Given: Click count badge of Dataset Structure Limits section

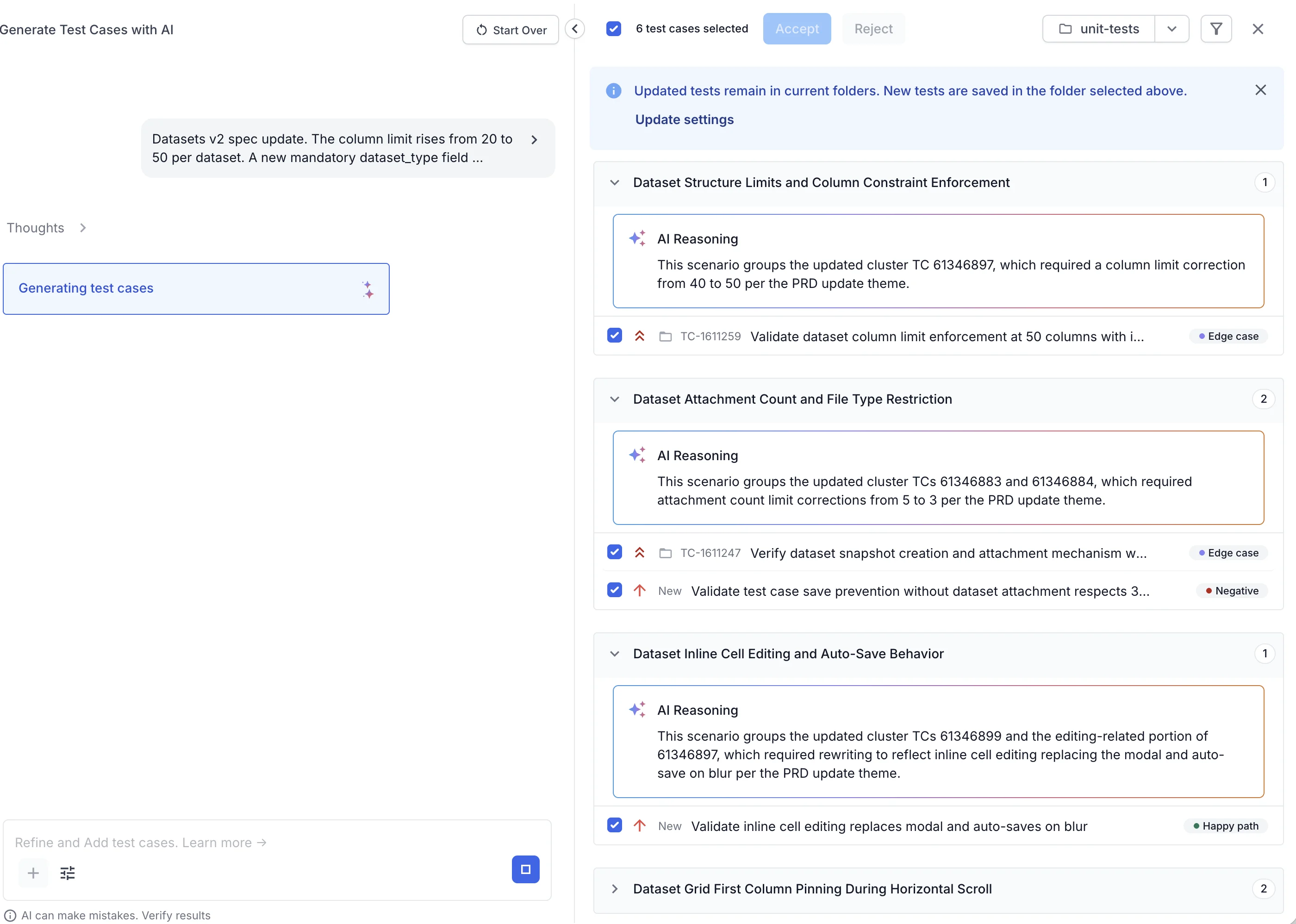Looking at the screenshot, I should 1264,182.
